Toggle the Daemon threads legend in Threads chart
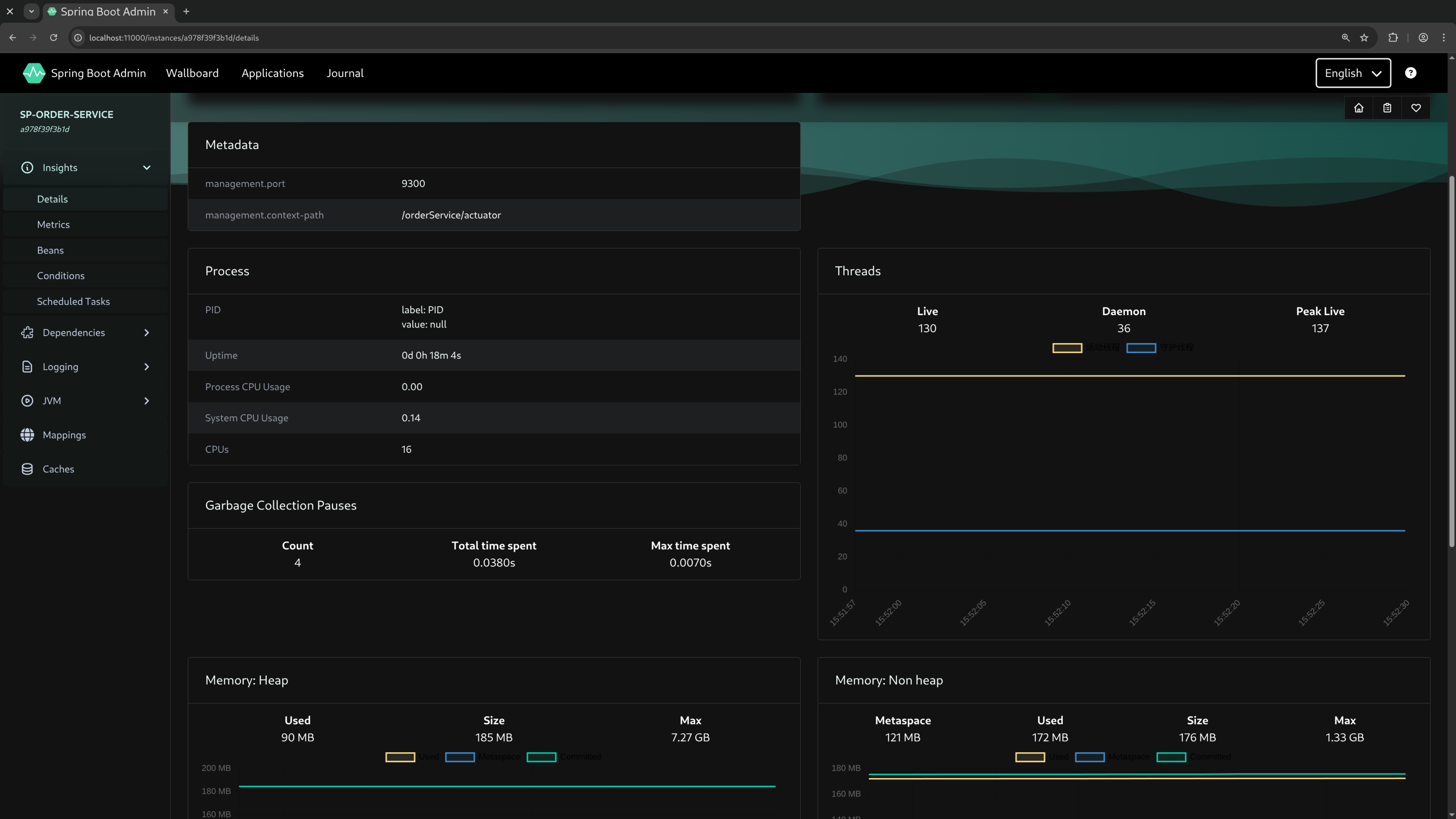 click(1142, 348)
